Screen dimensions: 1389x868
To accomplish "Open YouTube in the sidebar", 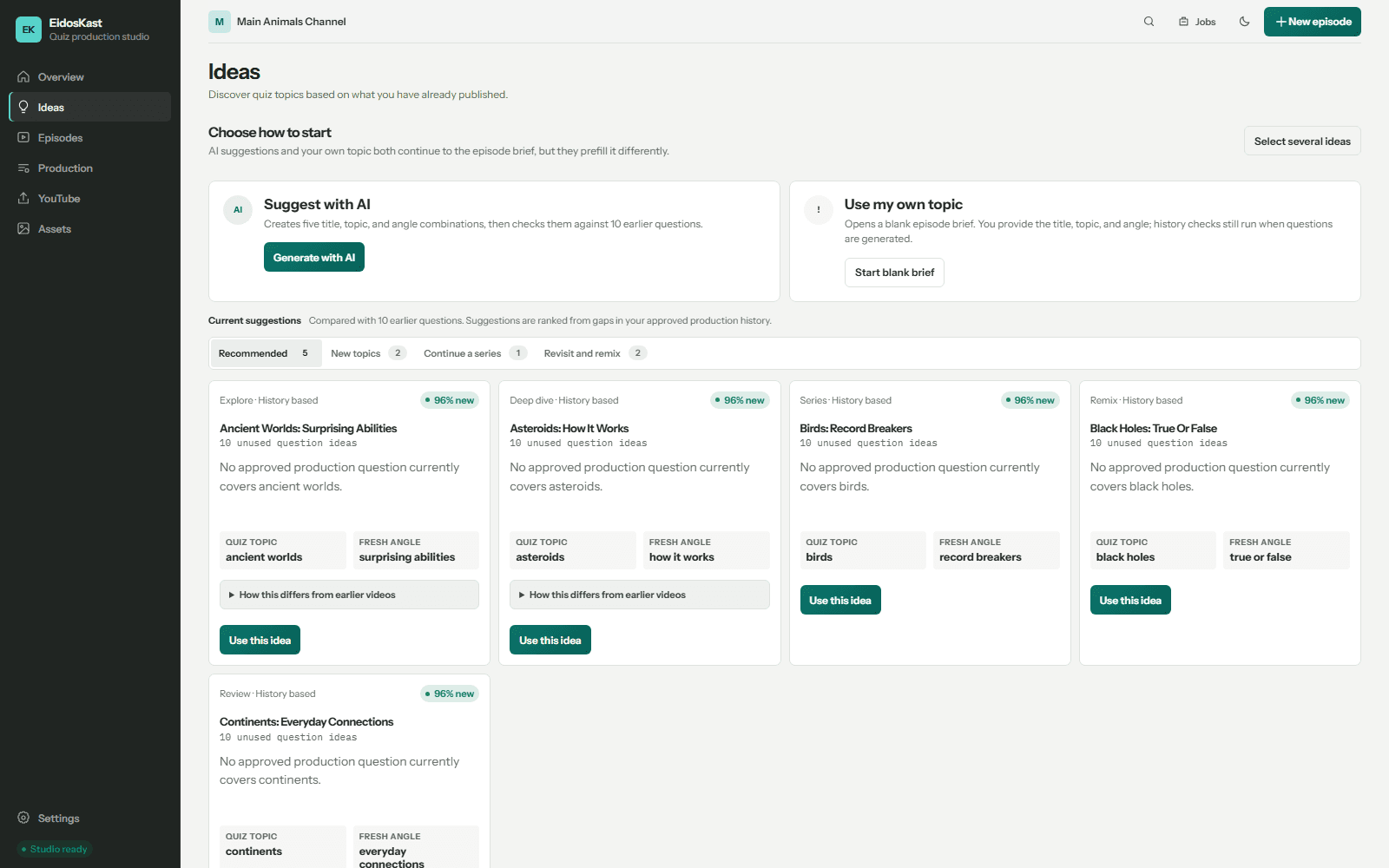I will [x=90, y=199].
